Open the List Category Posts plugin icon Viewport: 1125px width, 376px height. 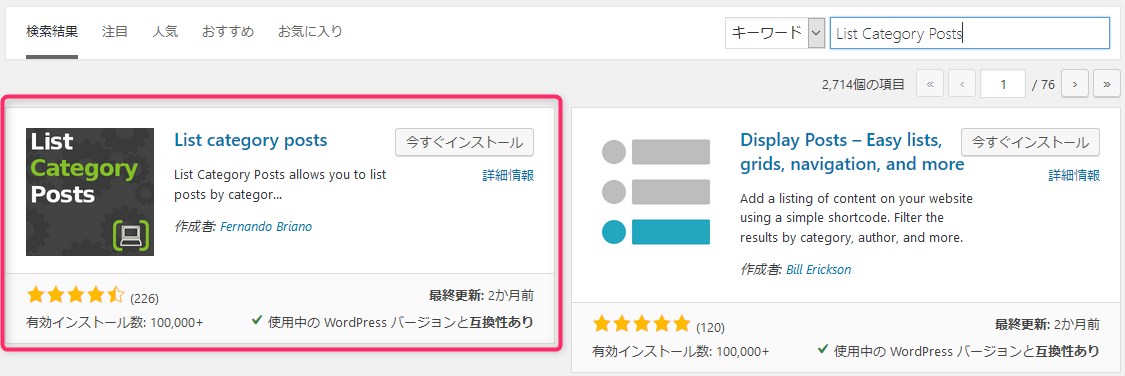[90, 192]
